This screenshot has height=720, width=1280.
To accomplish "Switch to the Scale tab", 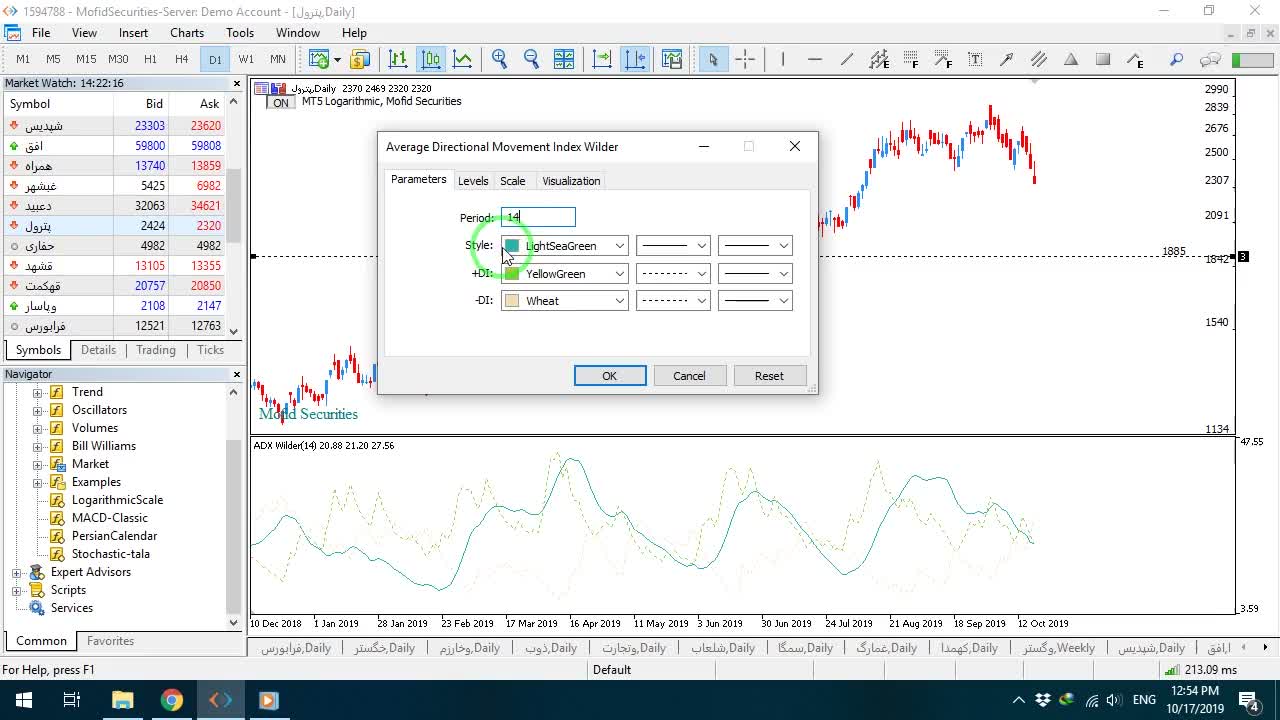I will click(x=513, y=181).
